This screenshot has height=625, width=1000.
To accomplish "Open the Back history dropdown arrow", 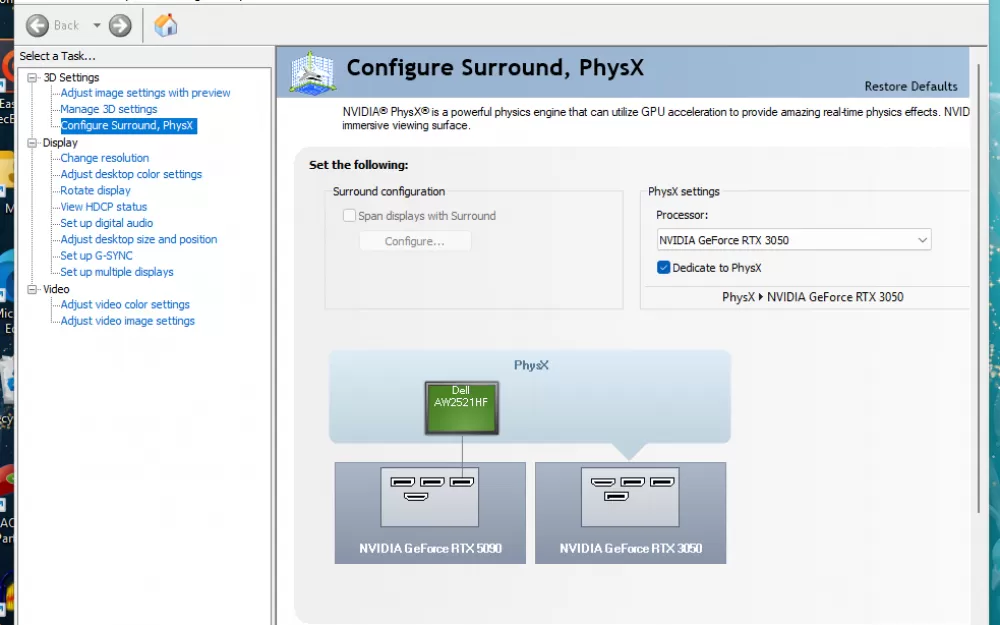I will (97, 26).
